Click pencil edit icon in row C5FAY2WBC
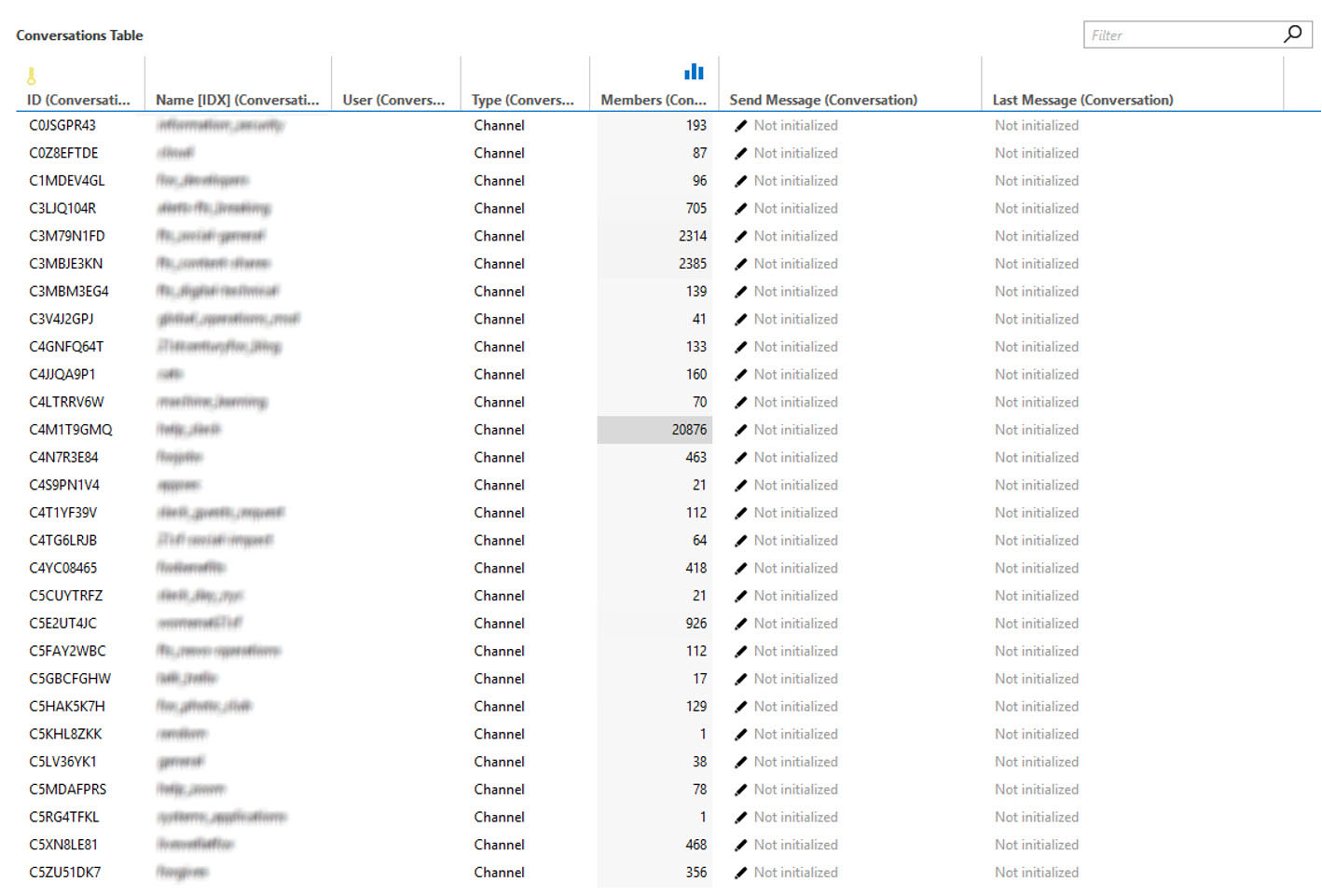 pyautogui.click(x=740, y=651)
